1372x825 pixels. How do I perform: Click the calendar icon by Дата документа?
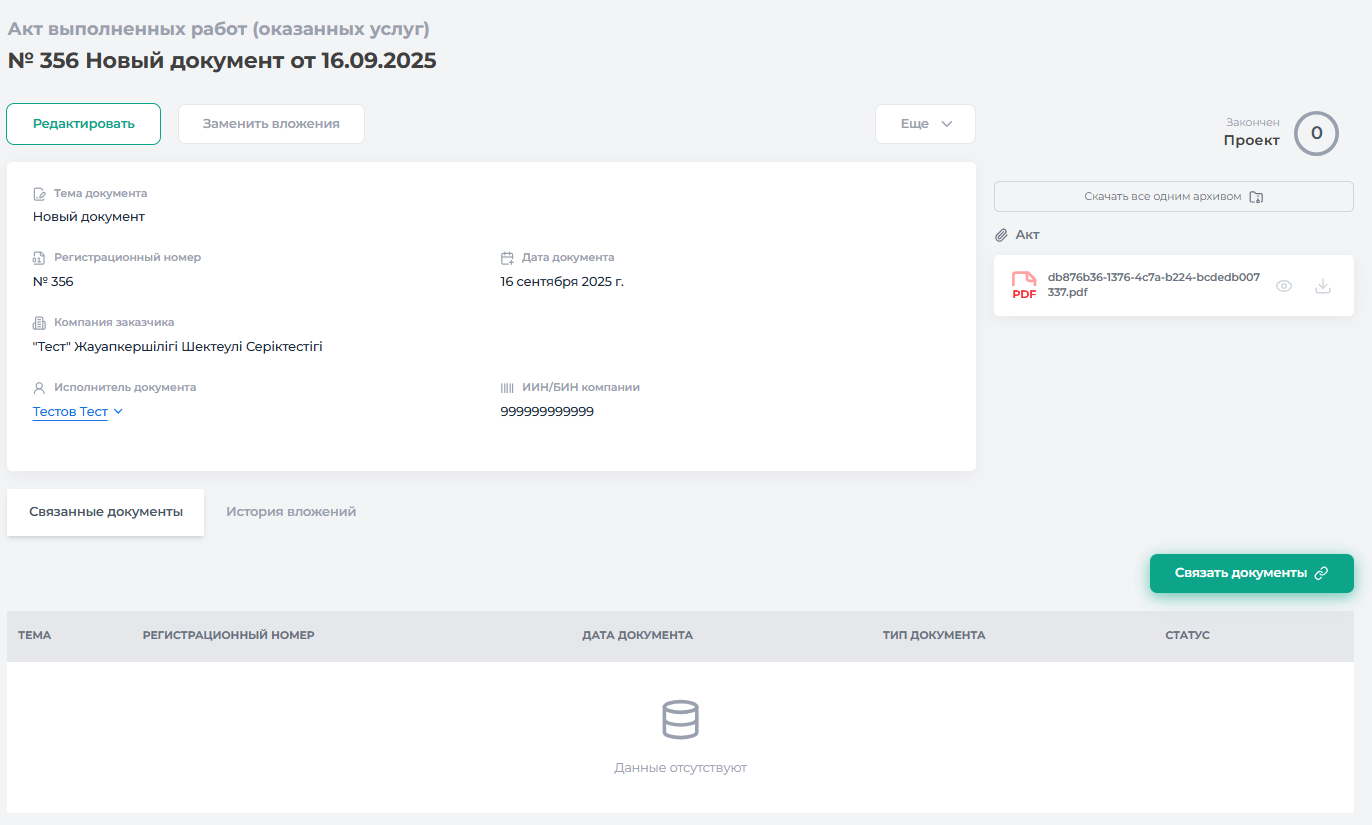[507, 258]
